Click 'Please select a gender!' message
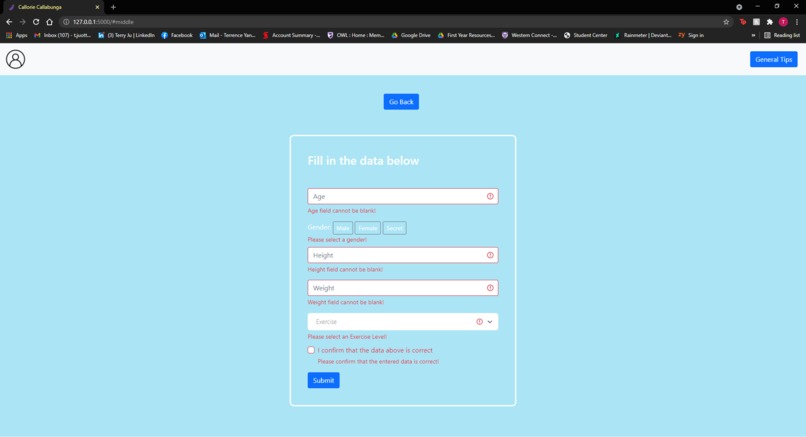The width and height of the screenshot is (806, 437). tap(337, 240)
